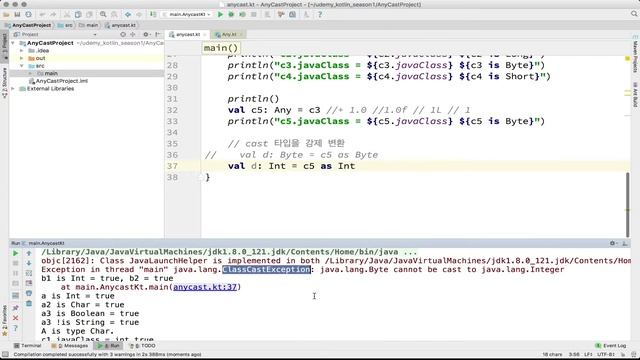This screenshot has width=640, height=360.
Task: Click the trash Clear All icon in Run panel
Action: 29,304
